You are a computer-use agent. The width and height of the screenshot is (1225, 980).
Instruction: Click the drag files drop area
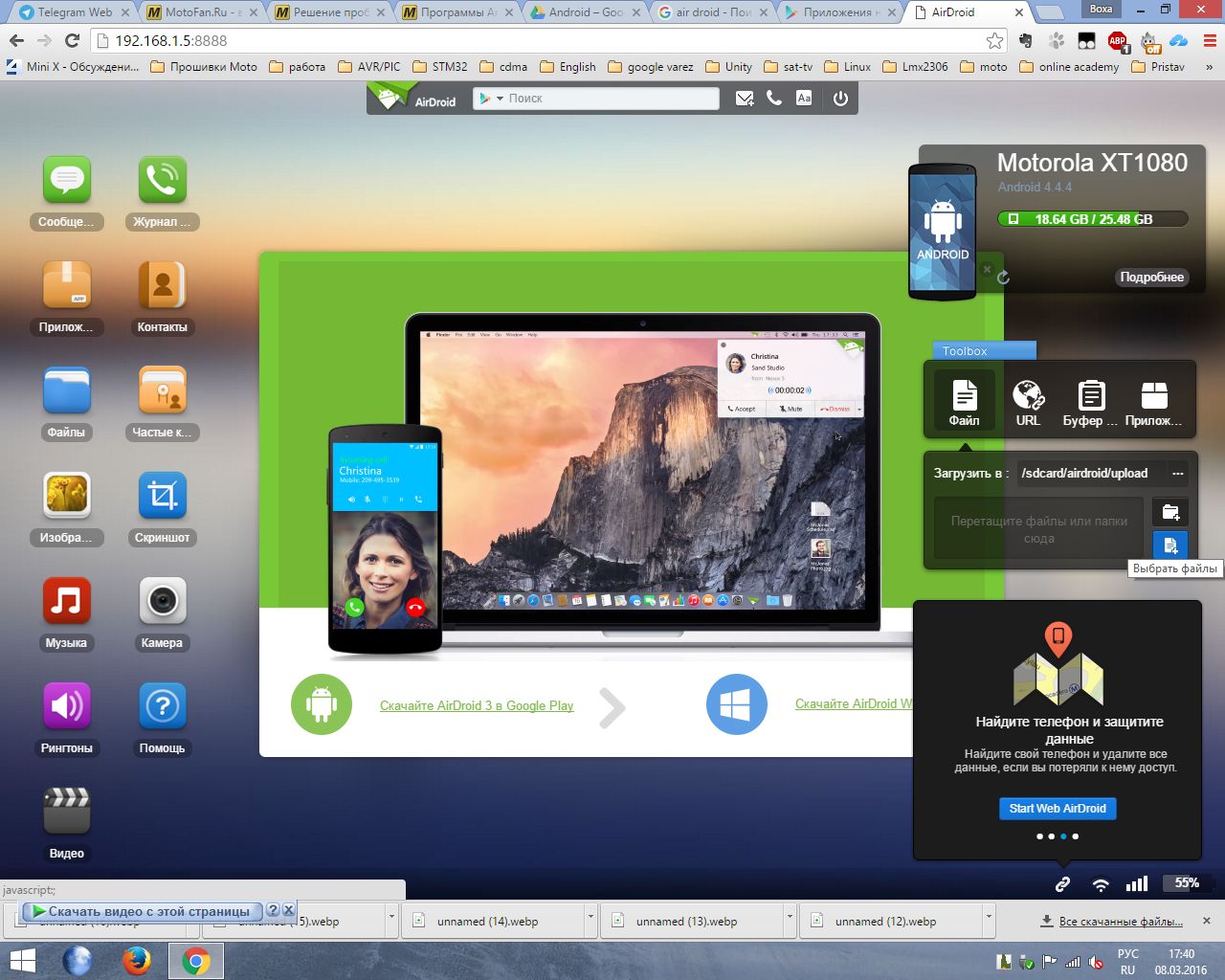pos(1038,528)
